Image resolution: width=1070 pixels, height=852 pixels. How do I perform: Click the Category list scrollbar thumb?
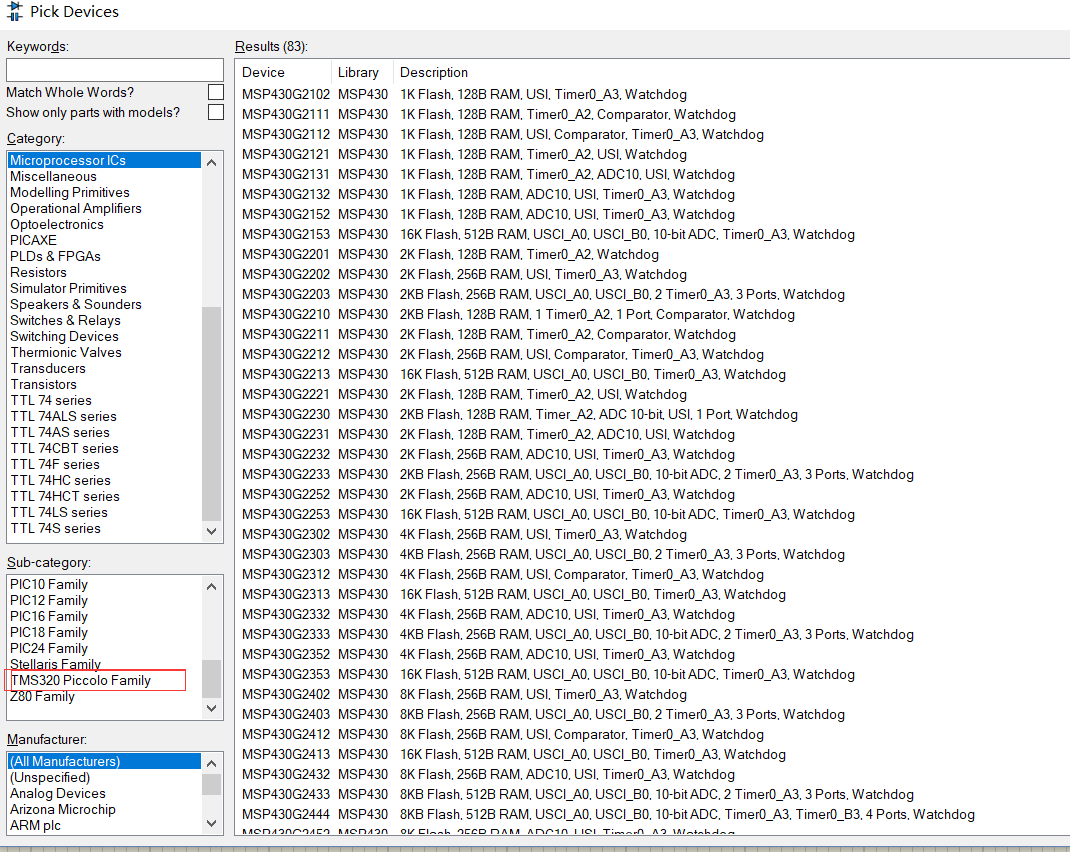point(212,413)
